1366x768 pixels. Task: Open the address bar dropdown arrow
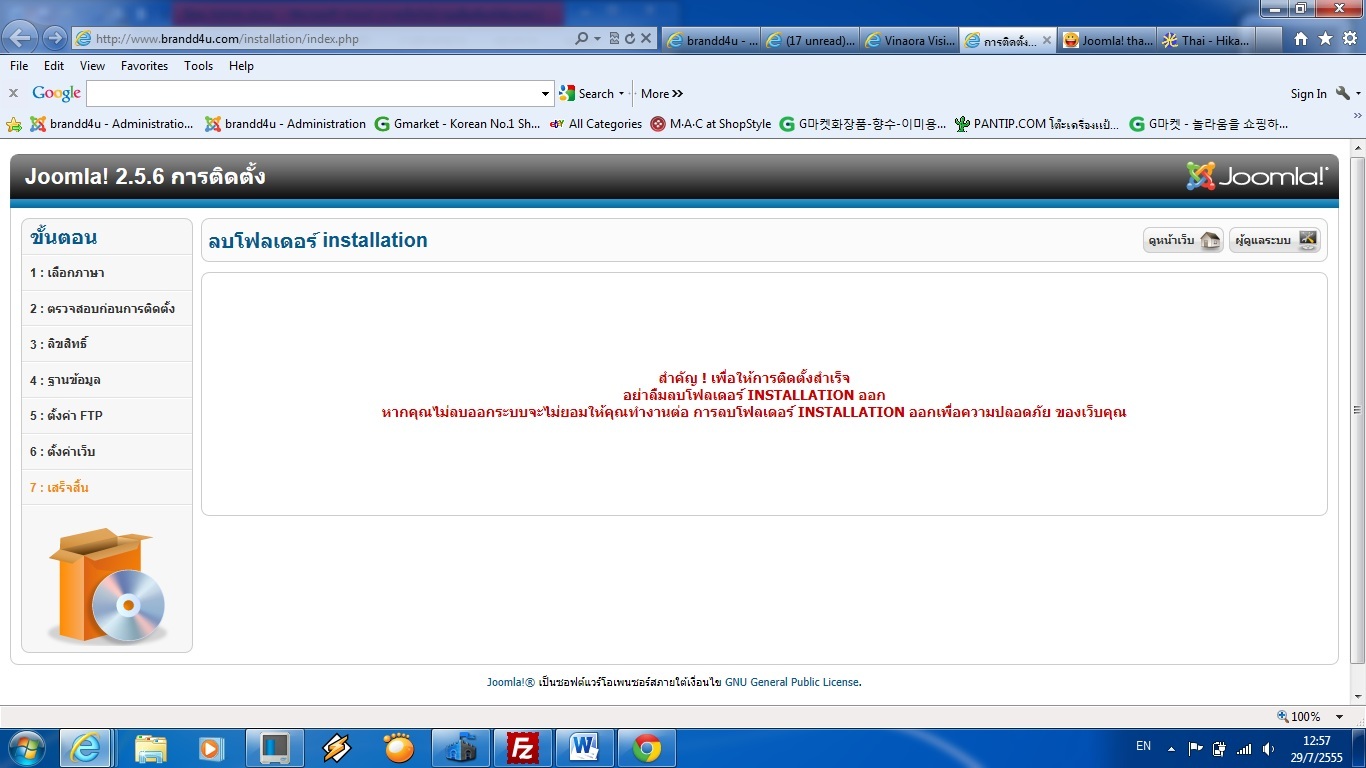598,39
